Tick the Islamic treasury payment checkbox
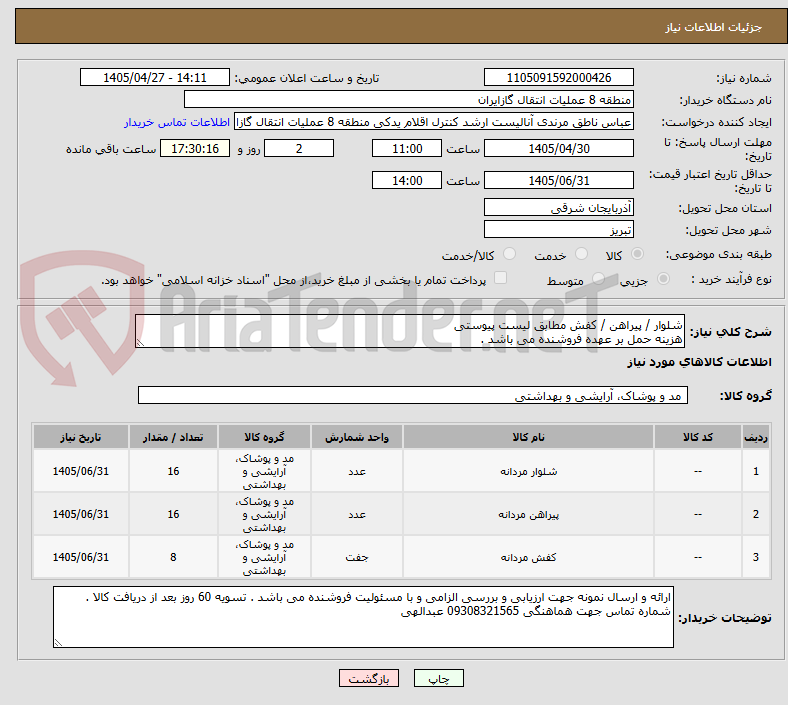Viewport: 788px width, 705px height. click(501, 278)
